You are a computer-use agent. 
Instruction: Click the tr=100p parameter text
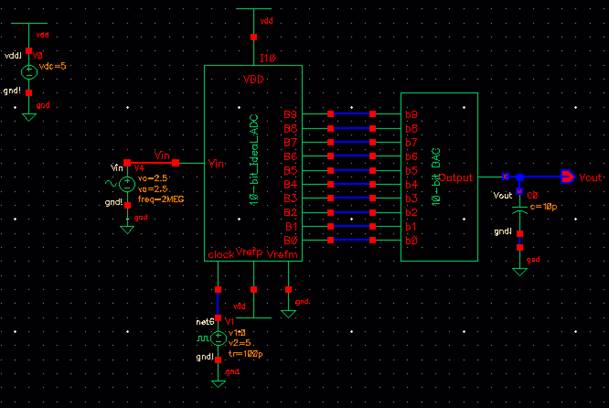click(245, 354)
